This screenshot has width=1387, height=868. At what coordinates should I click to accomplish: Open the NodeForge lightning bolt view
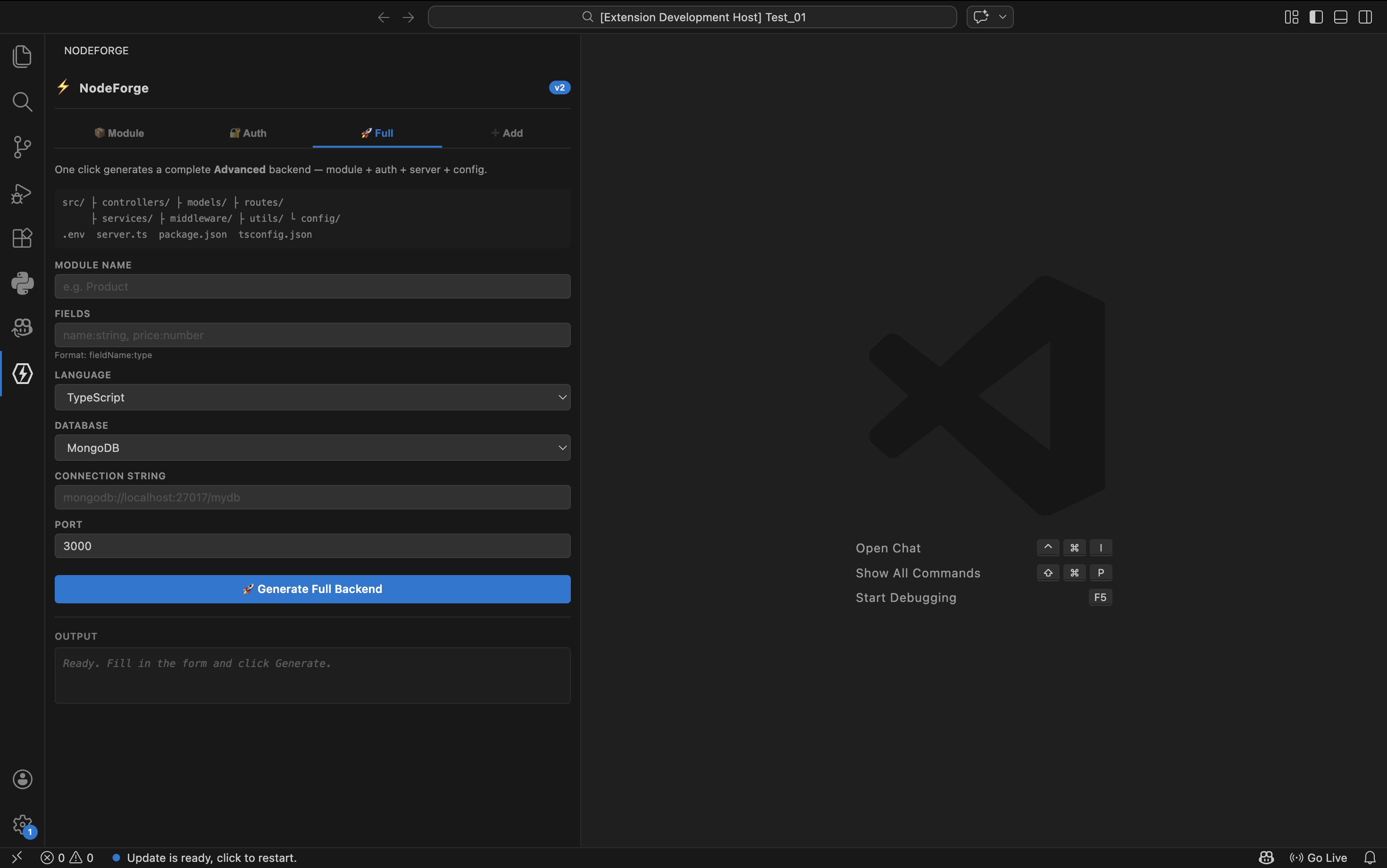(x=22, y=374)
